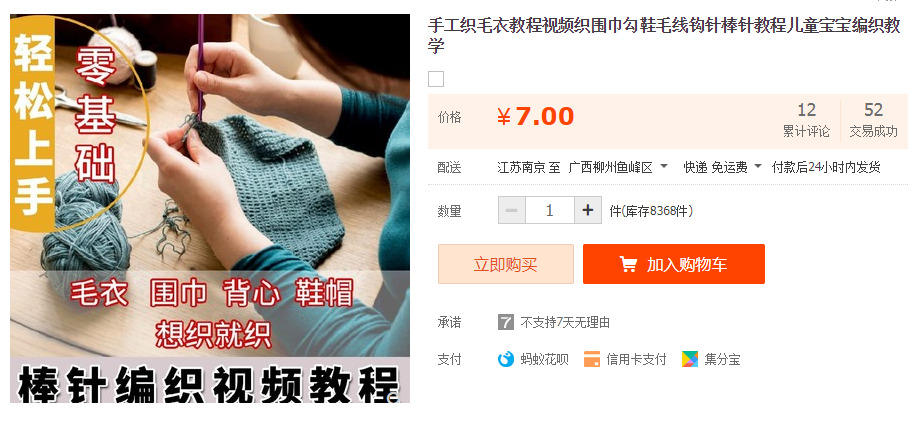
Task: Click the 蚂蚁花呗 label text
Action: (544, 359)
